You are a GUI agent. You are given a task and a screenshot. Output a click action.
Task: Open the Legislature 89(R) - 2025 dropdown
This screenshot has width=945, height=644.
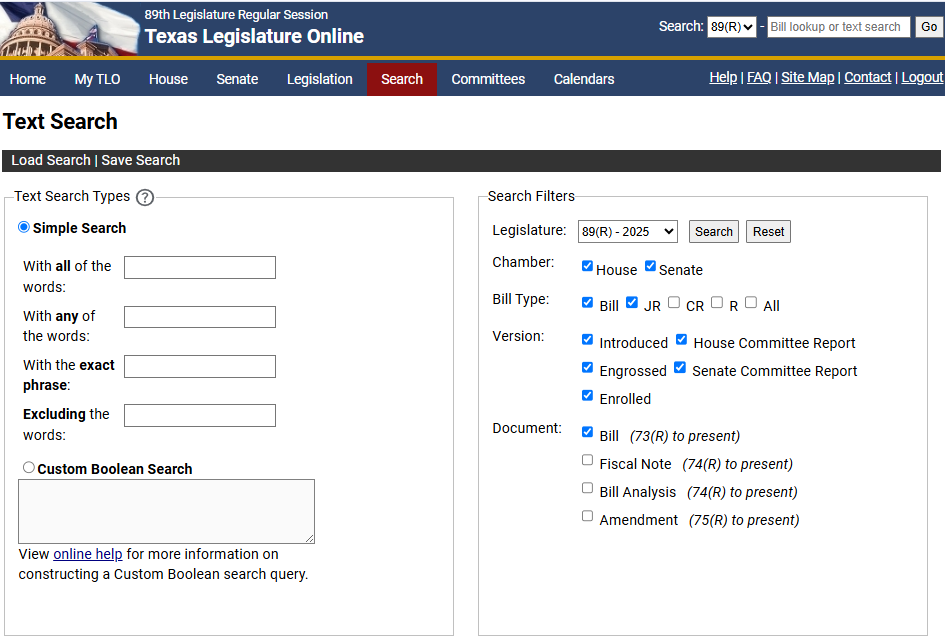pyautogui.click(x=627, y=232)
